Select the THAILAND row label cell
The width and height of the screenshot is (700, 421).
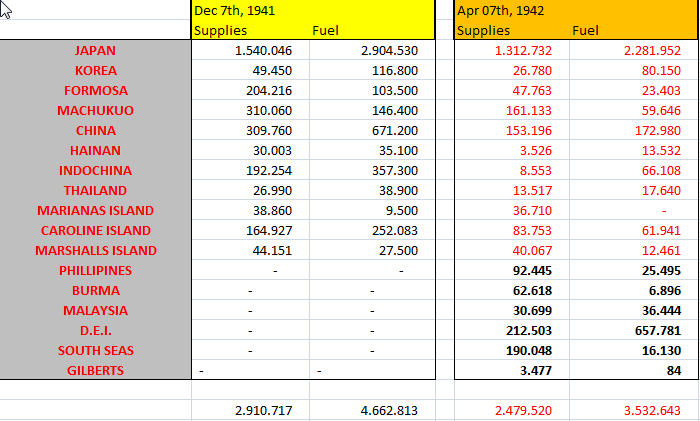(x=95, y=191)
